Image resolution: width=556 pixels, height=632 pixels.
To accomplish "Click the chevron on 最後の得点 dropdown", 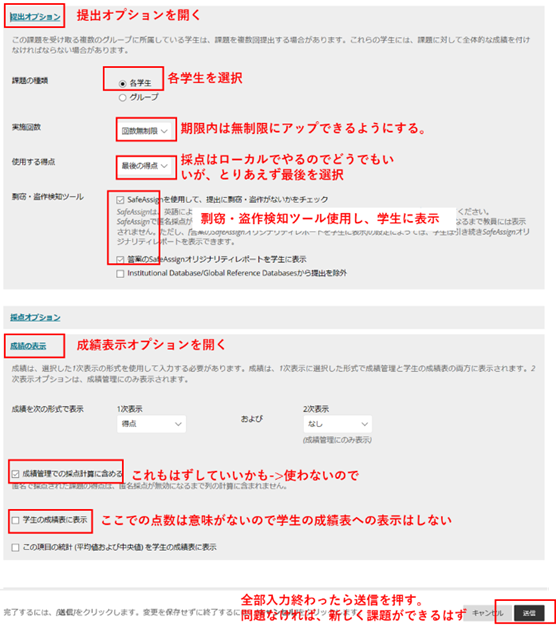I will tap(164, 166).
